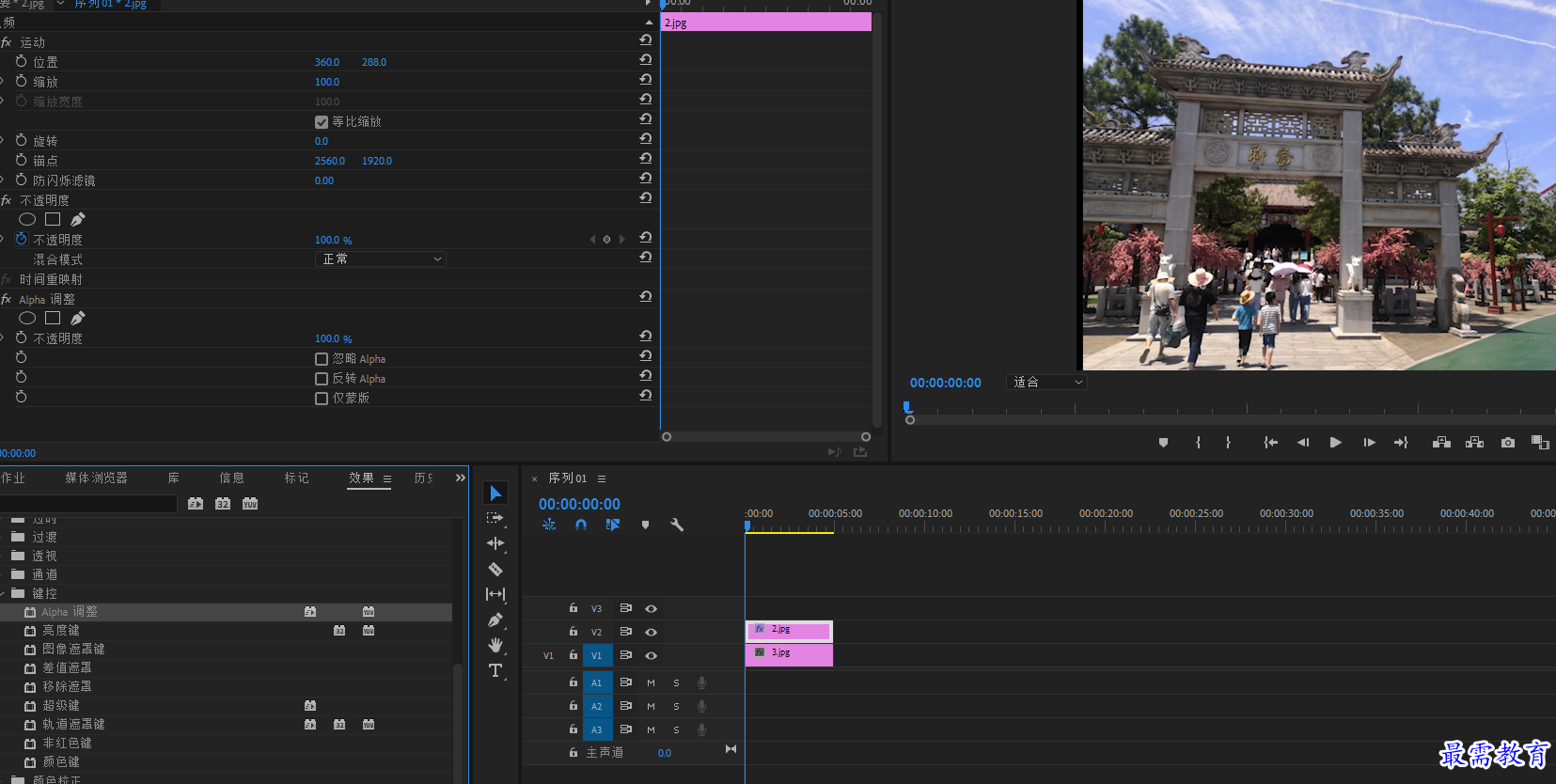Go to In point
The image size is (1556, 784).
1270,443
